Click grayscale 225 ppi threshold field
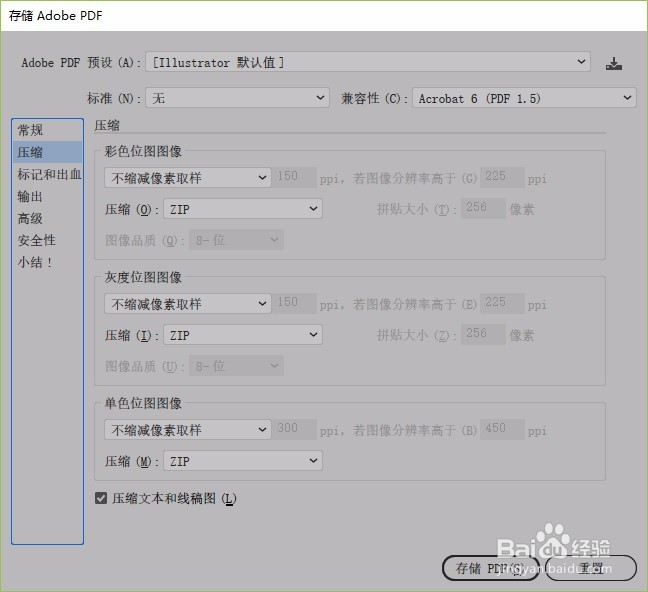648x592 pixels. coord(502,303)
